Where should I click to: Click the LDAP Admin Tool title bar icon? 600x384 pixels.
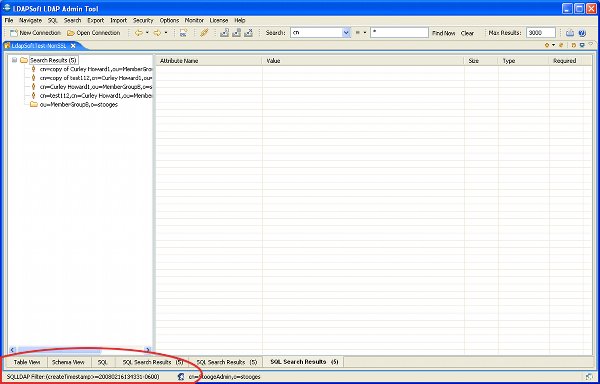click(x=7, y=8)
